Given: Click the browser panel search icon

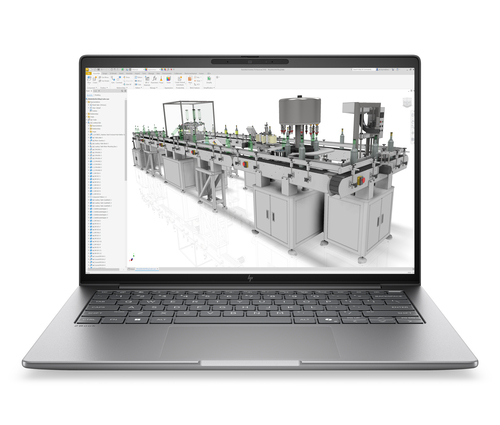Looking at the screenshot, I should point(122,91).
